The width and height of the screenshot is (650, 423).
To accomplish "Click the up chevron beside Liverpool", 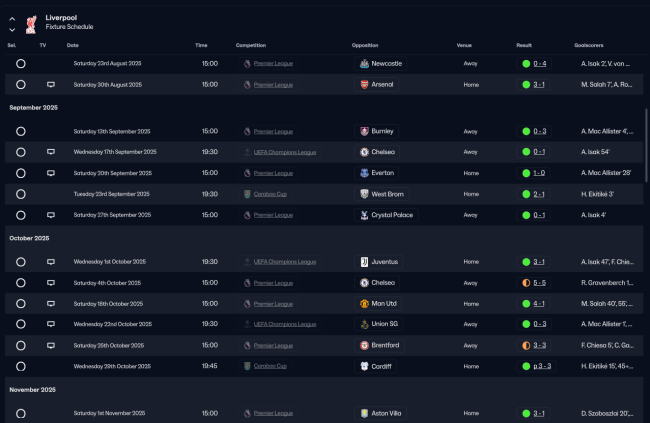I will [12, 17].
